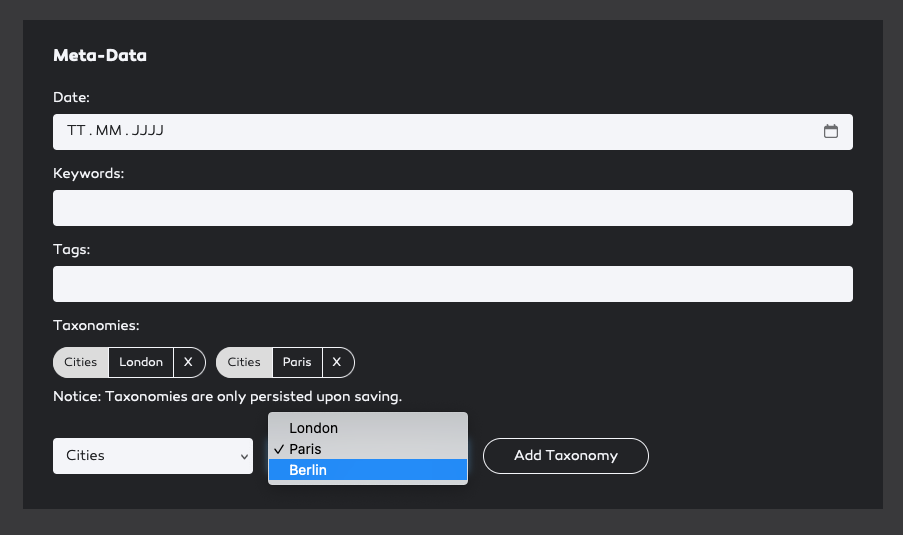The image size is (903, 535).
Task: Click the Tags: label
Action: 71,249
